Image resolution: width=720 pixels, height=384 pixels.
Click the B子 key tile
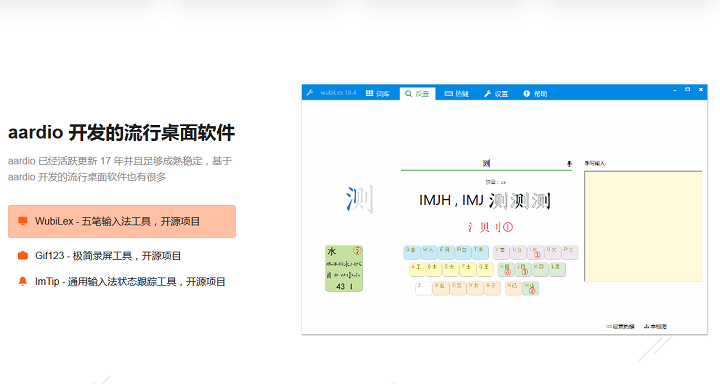[x=492, y=288]
